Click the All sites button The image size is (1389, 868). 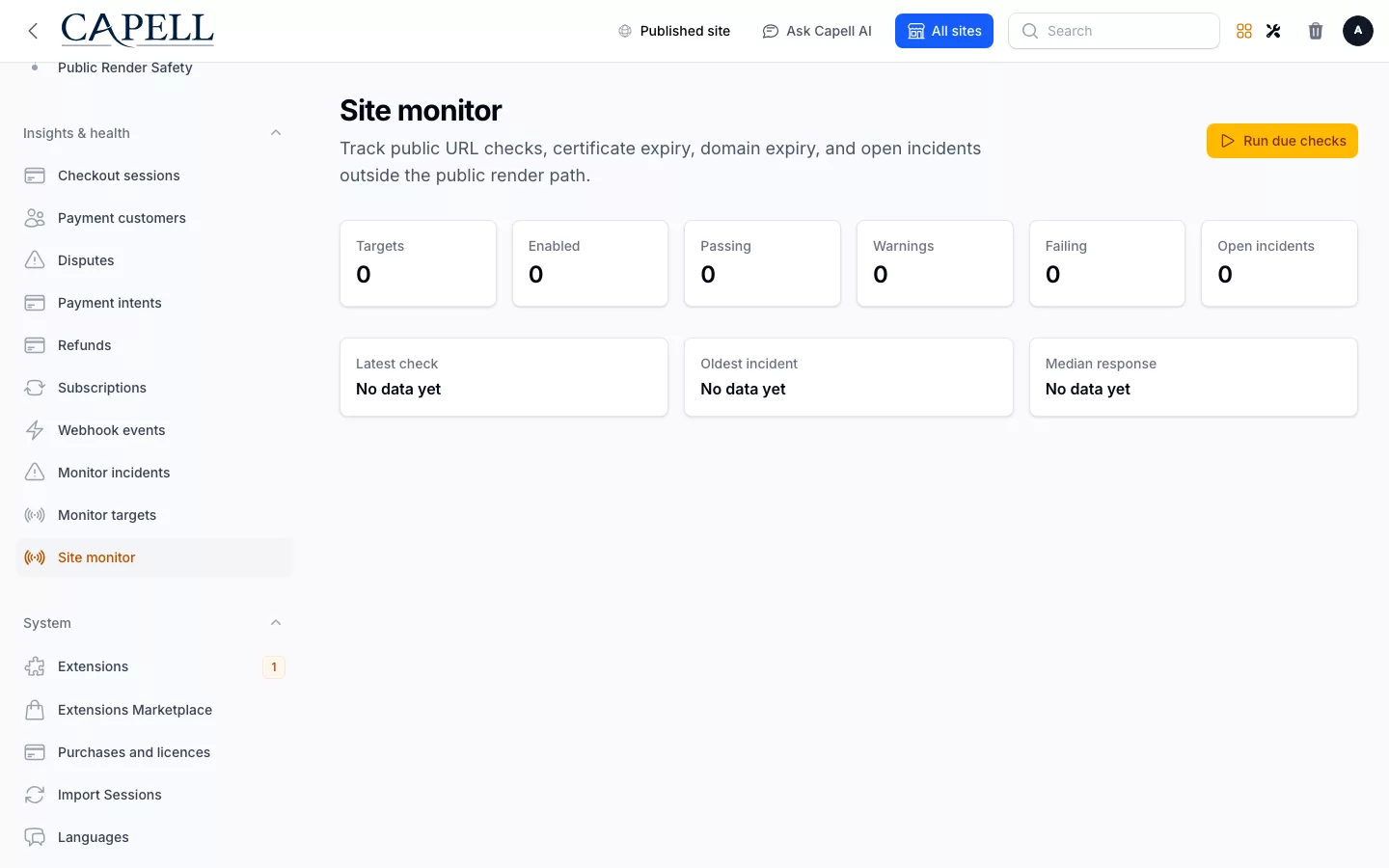(x=944, y=31)
